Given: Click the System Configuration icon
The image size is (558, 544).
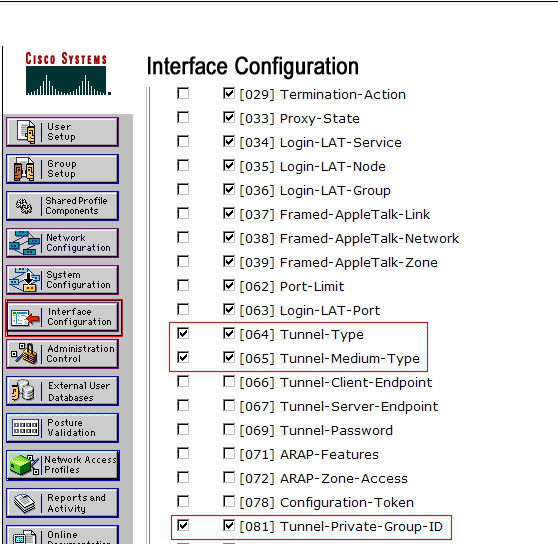Looking at the screenshot, I should [24, 280].
